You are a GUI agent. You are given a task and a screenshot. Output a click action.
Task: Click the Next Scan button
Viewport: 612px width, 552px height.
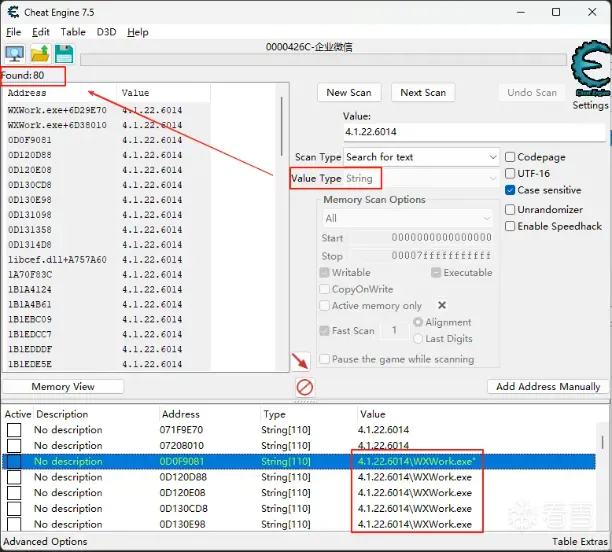[423, 93]
